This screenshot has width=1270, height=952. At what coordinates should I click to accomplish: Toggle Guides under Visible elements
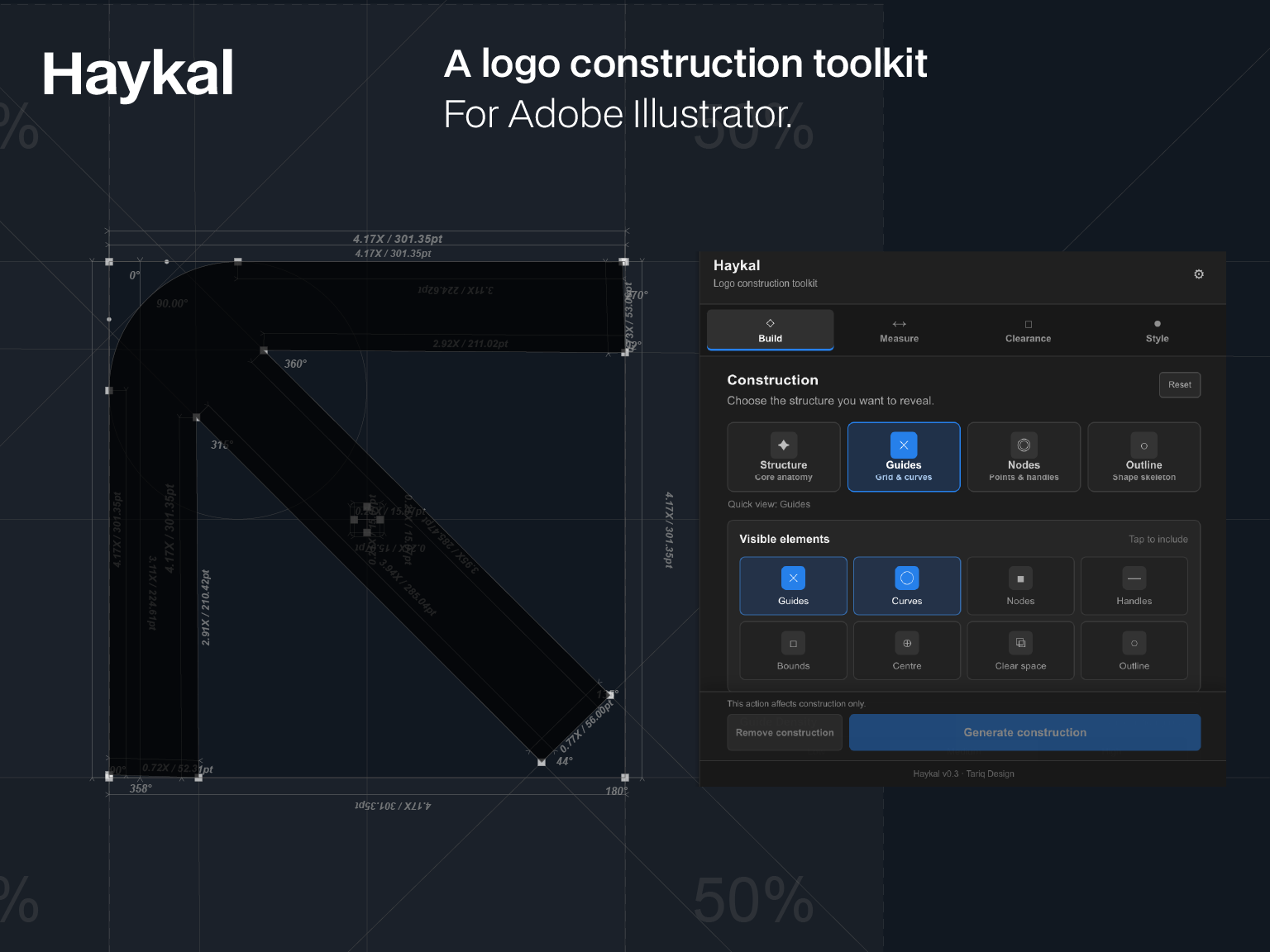point(793,586)
